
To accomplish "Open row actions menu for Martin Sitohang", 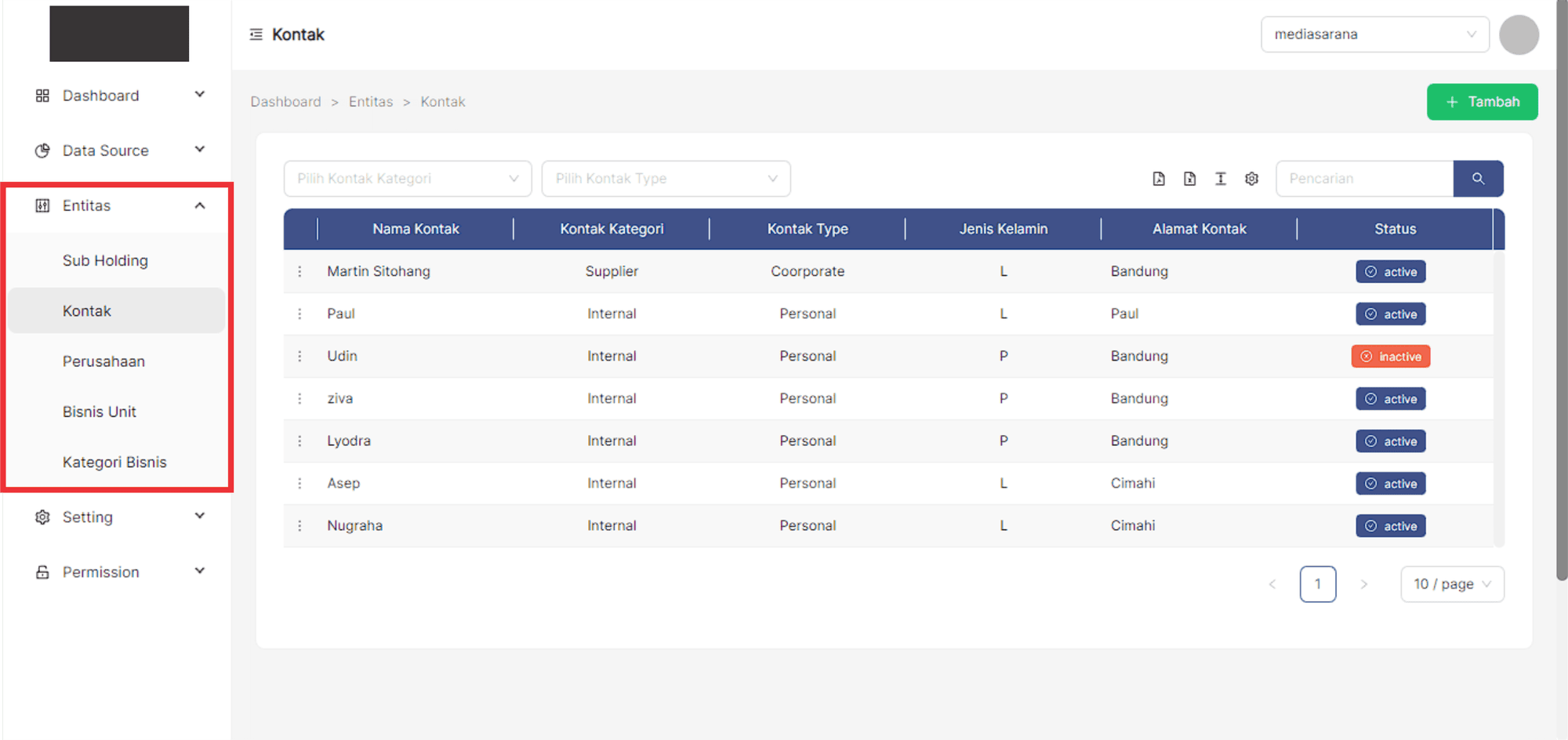I will (299, 271).
